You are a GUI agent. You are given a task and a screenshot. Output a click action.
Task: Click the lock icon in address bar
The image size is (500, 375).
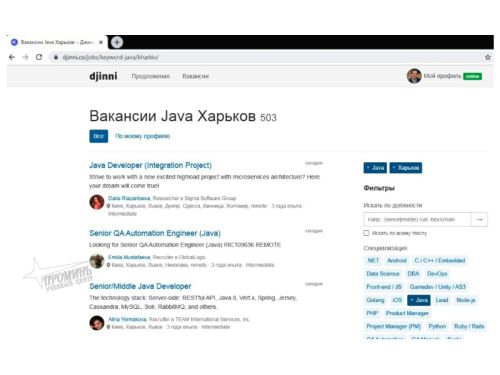56,57
